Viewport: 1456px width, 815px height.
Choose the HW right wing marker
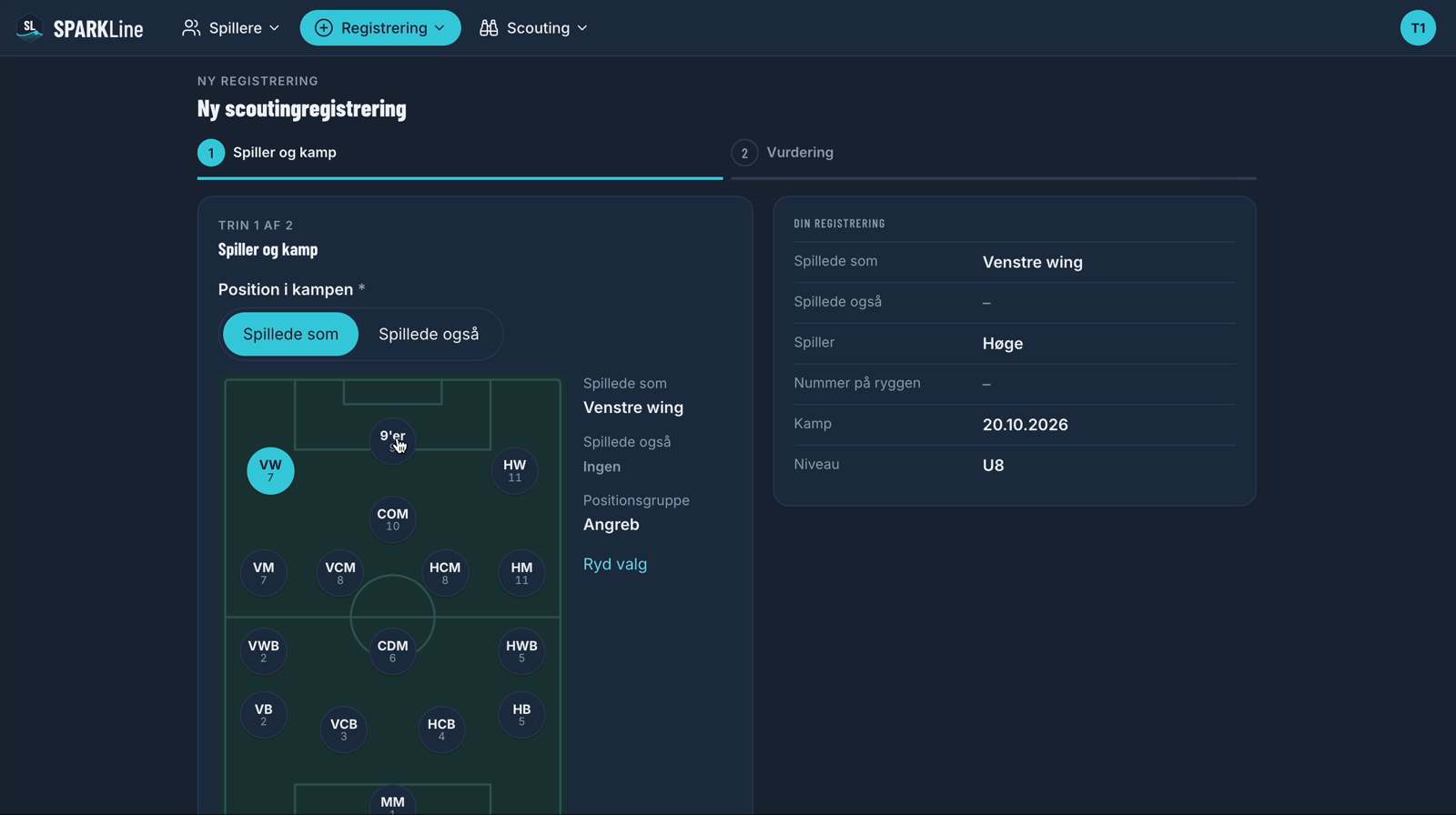click(x=514, y=470)
